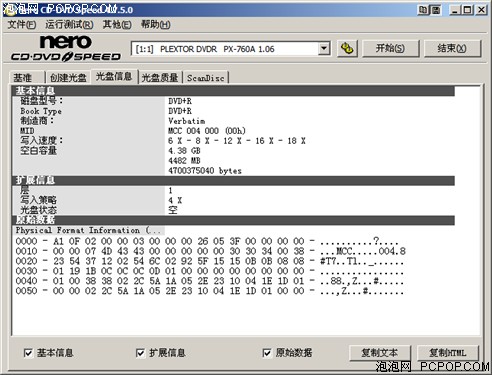Click the 原始数据 section header bar

coord(233,220)
